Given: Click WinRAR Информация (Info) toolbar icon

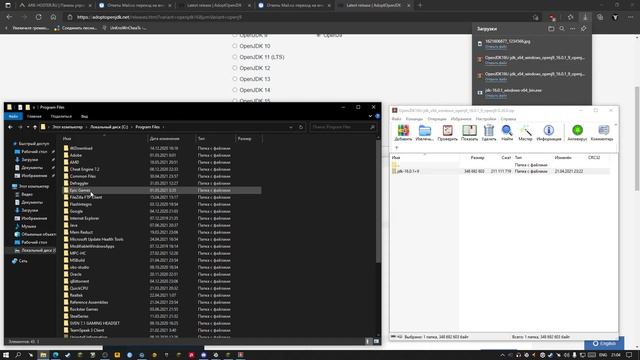Looking at the screenshot, I should pyautogui.click(x=549, y=133).
